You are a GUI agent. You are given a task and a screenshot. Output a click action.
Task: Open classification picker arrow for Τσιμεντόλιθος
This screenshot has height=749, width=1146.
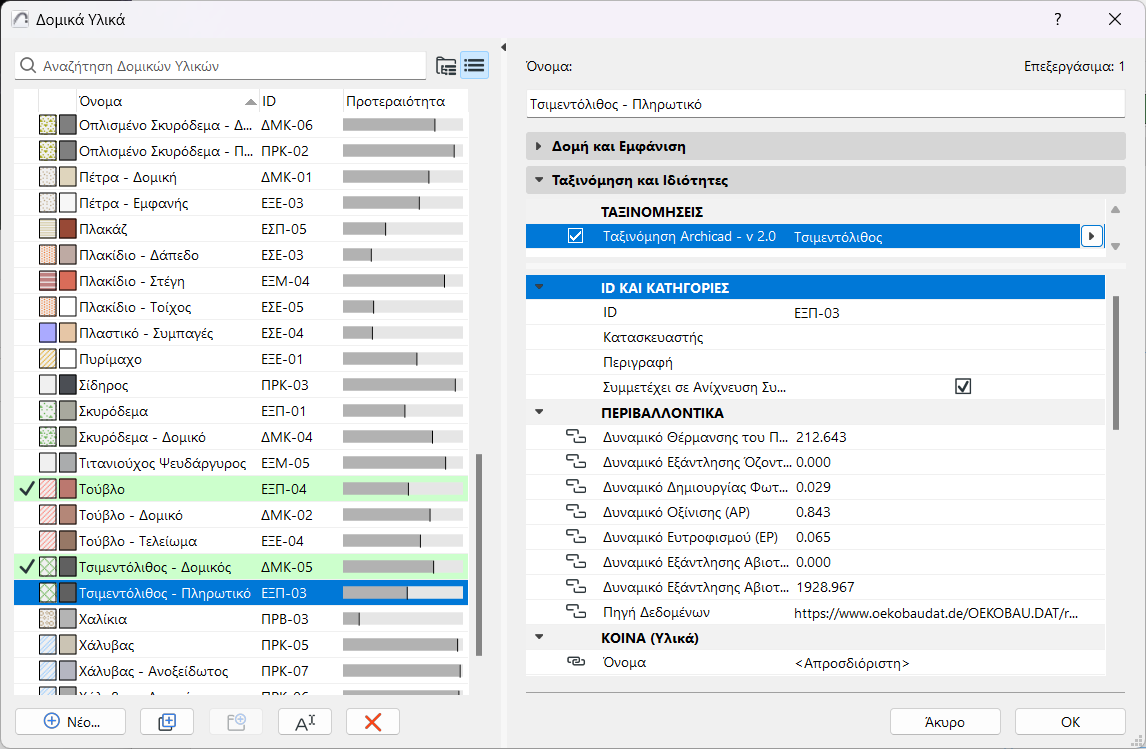coord(1091,237)
